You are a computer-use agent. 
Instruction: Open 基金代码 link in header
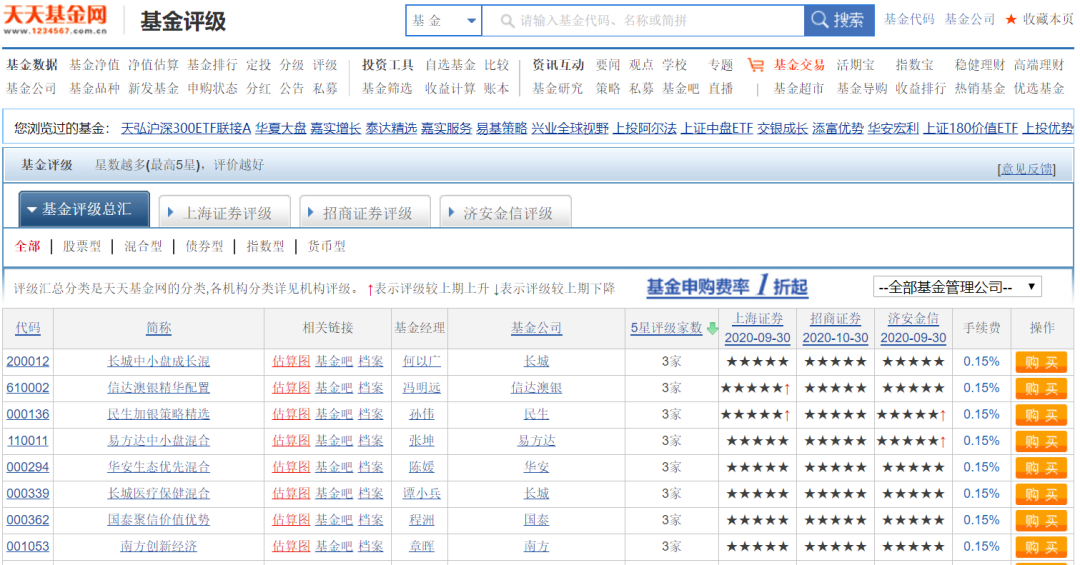pyautogui.click(x=909, y=19)
